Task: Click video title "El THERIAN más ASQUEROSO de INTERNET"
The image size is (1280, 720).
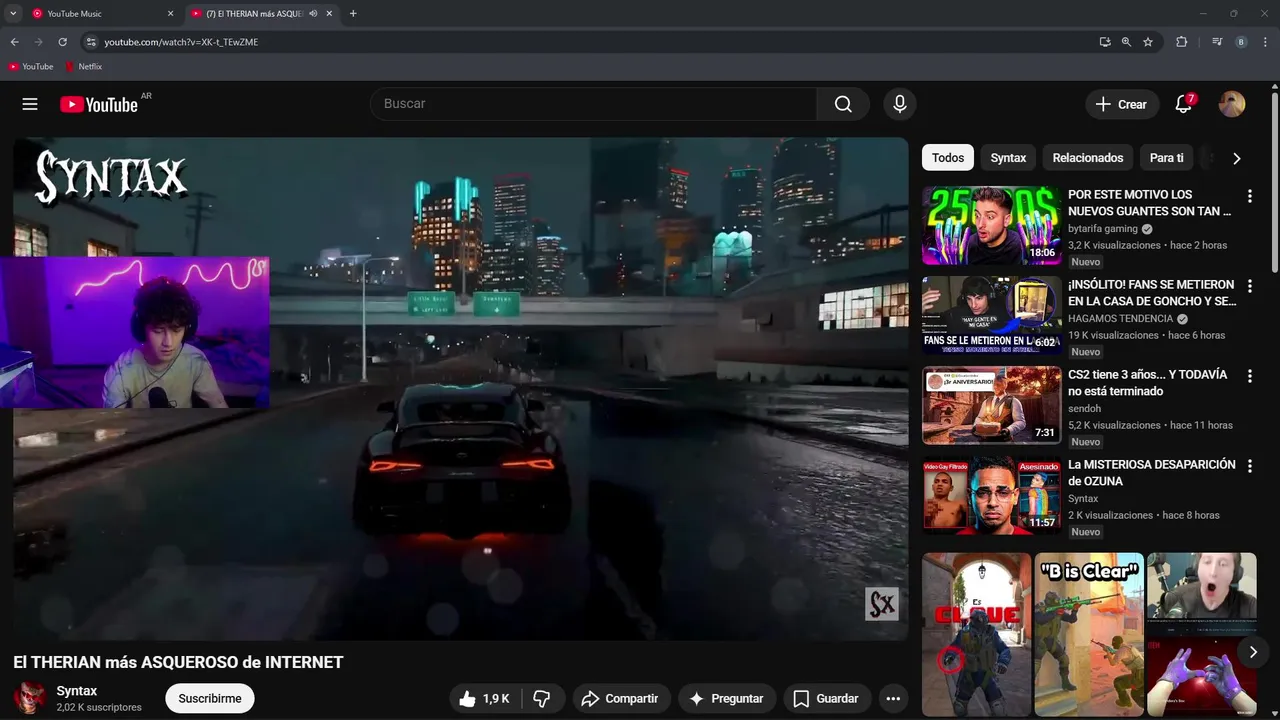Action: pos(178,662)
